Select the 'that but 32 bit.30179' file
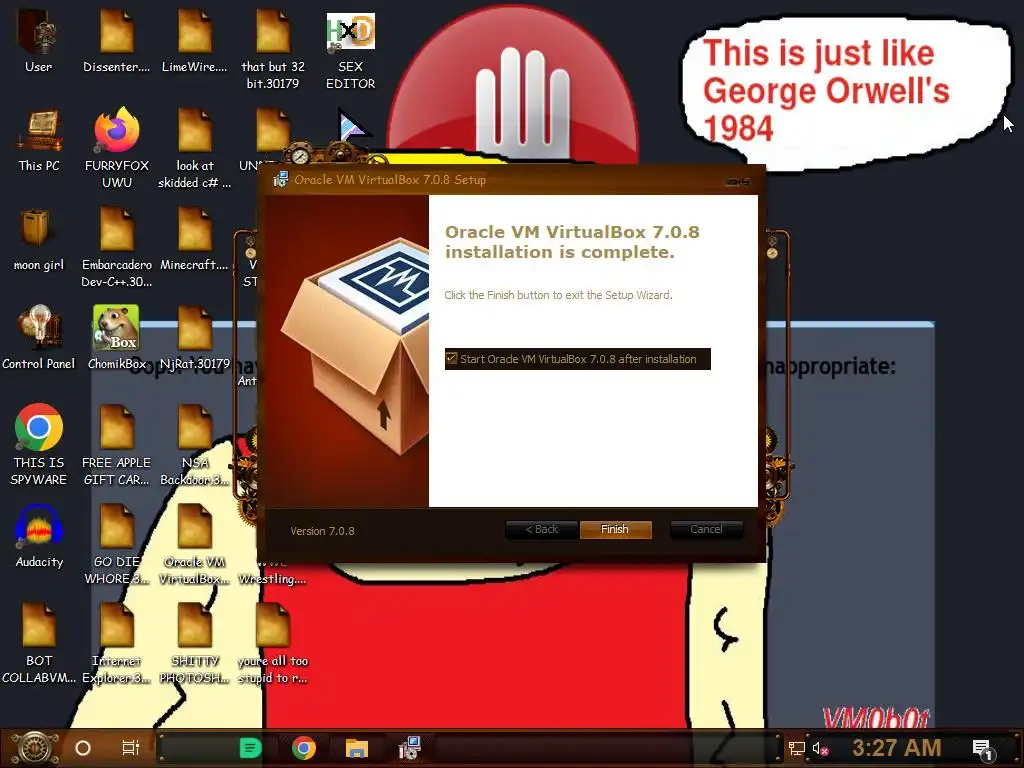Viewport: 1024px width, 768px height. pos(273,47)
